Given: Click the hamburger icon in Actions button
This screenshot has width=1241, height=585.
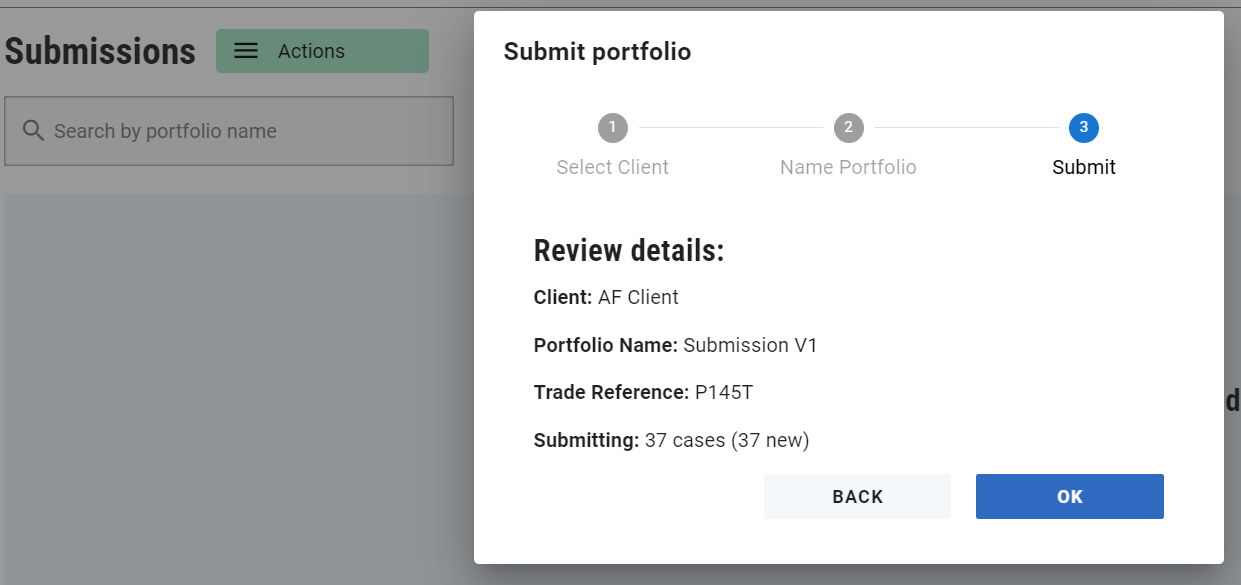Looking at the screenshot, I should point(246,51).
